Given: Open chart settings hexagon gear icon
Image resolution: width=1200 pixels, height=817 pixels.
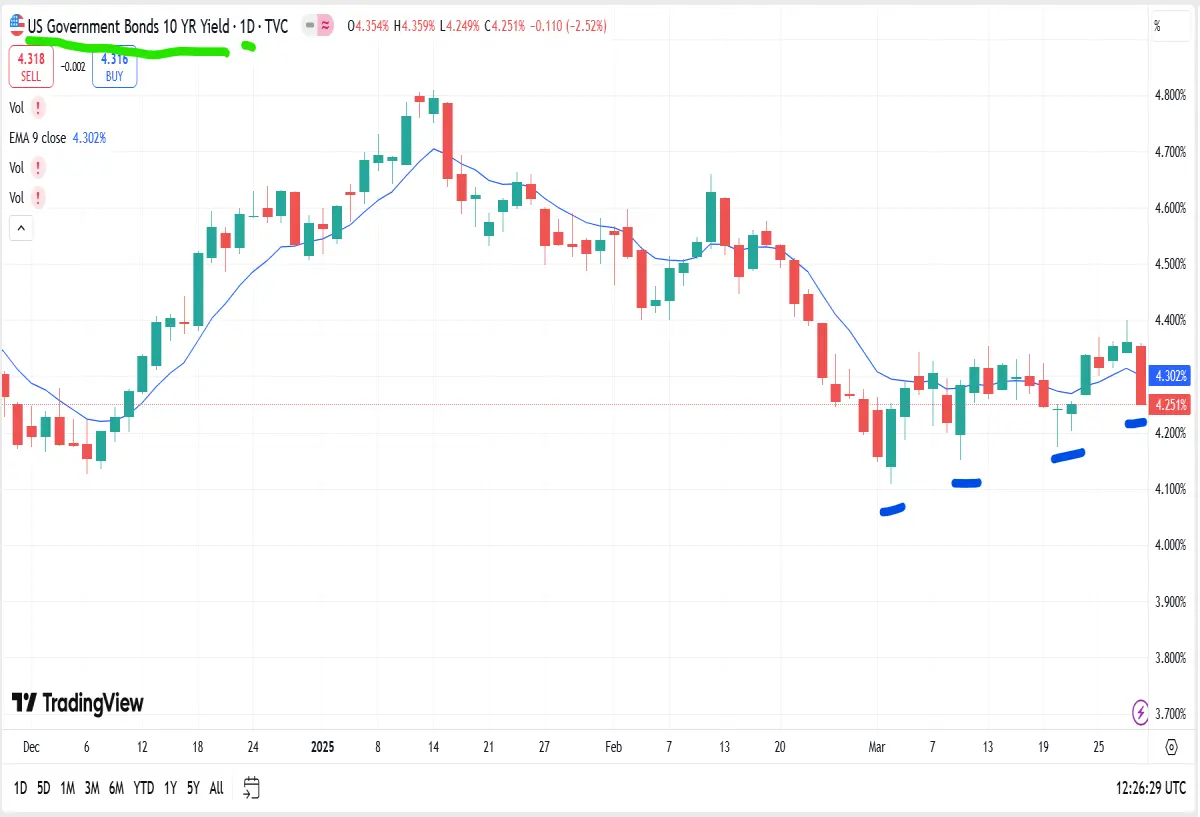Looking at the screenshot, I should (1171, 747).
